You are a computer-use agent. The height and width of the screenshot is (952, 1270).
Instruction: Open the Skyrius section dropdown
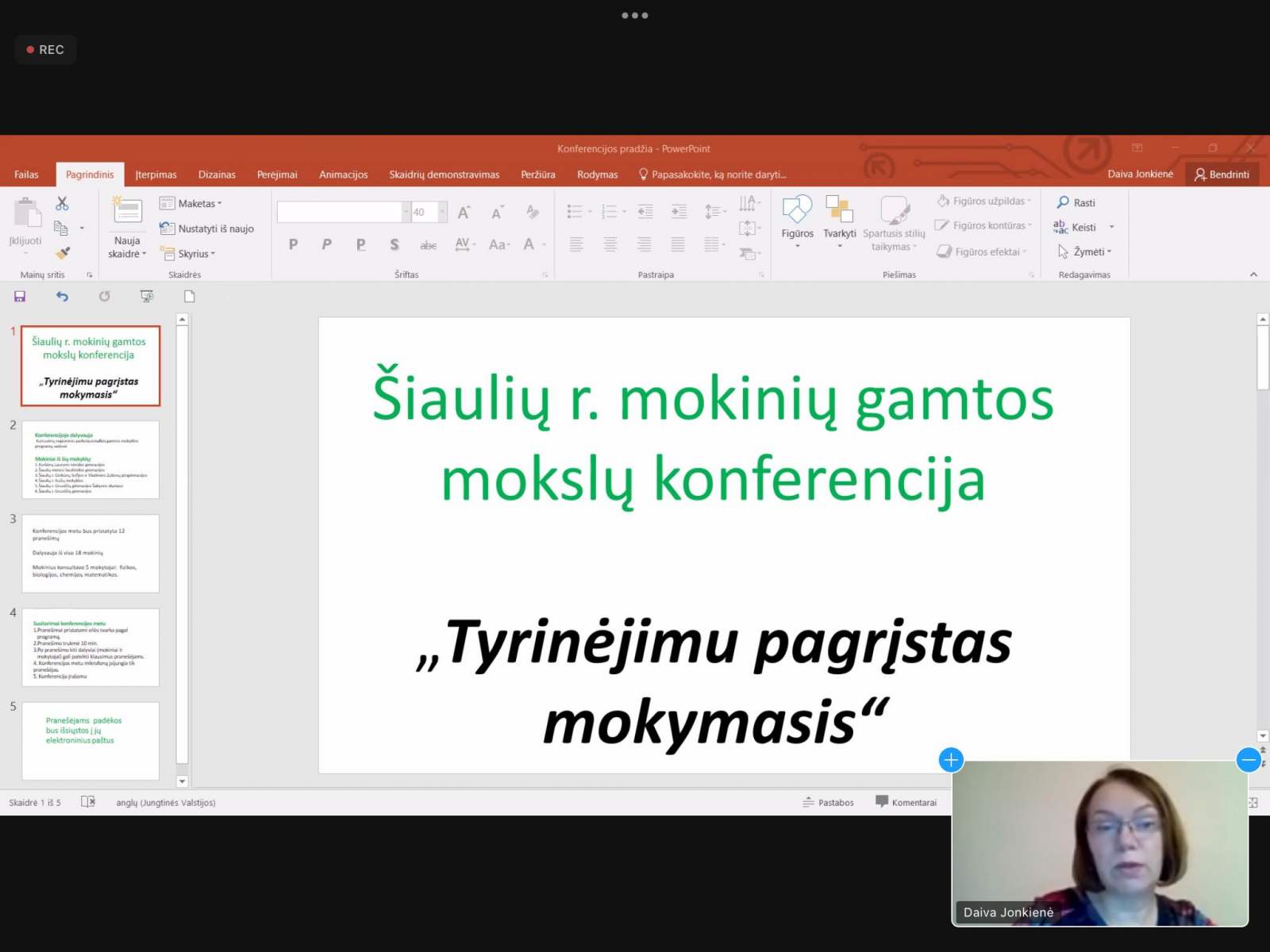coord(187,254)
